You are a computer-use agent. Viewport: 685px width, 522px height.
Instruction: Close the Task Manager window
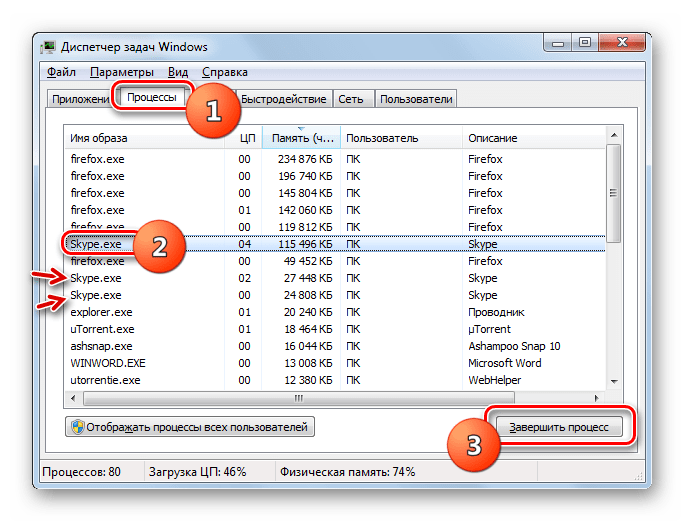pos(622,43)
